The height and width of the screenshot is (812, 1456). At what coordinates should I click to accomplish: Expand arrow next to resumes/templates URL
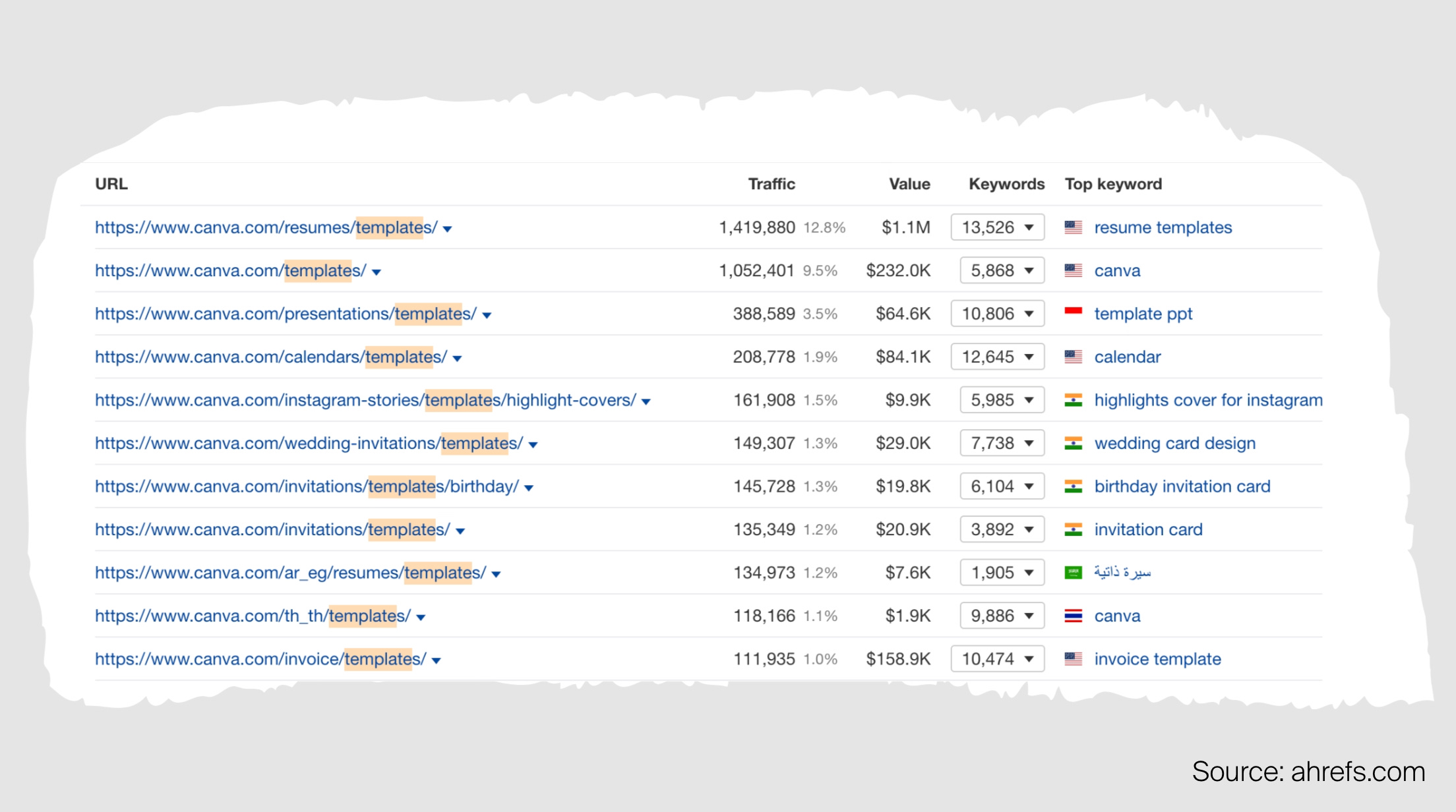(x=447, y=229)
